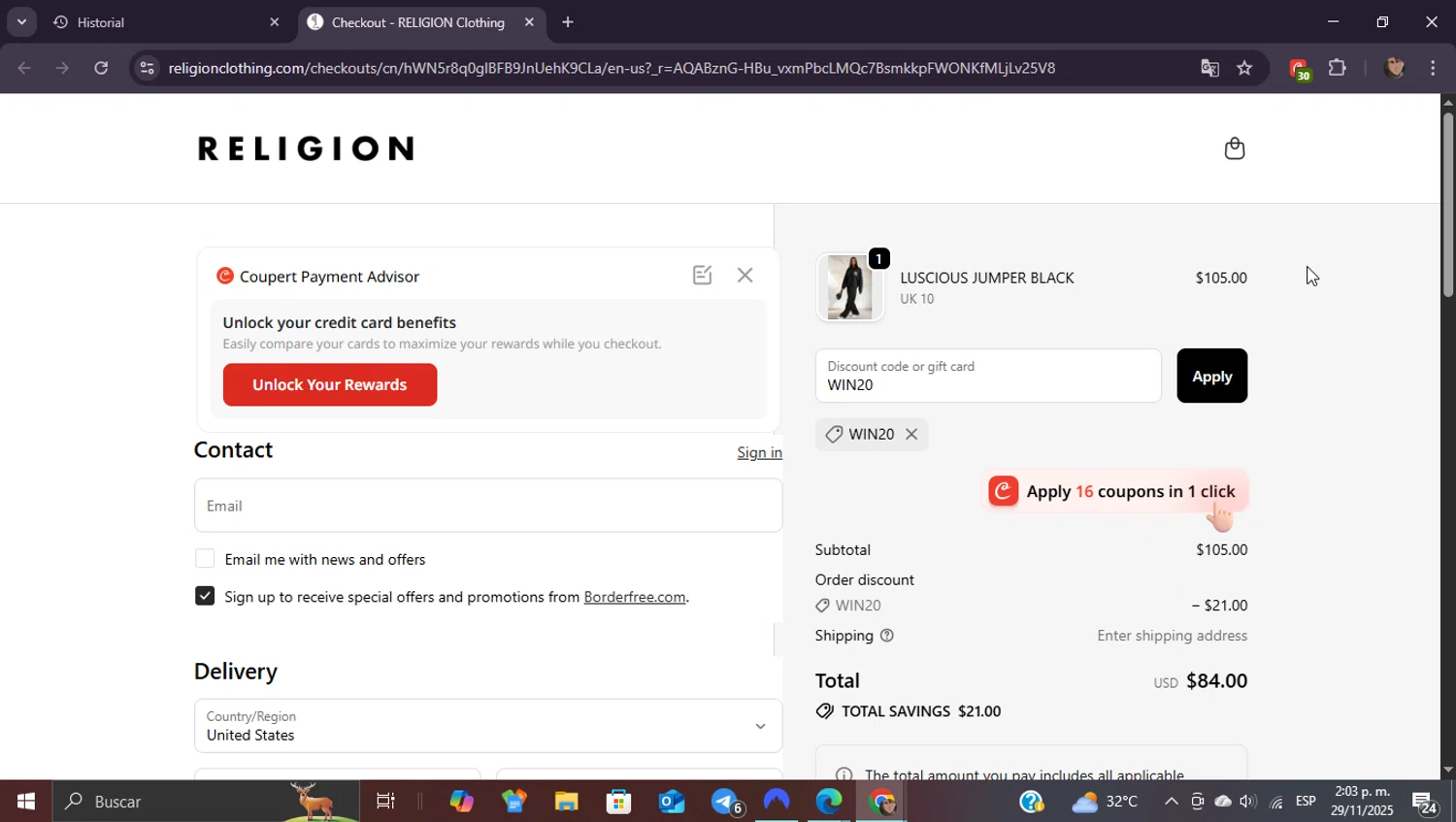Open the shopping bag cart icon
1456x822 pixels.
1234,148
